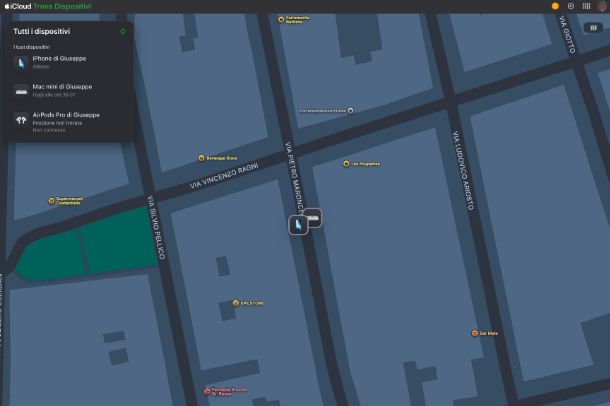Click the Mac mini location pin on the map
Viewport: 610px width, 406px height.
tap(314, 218)
